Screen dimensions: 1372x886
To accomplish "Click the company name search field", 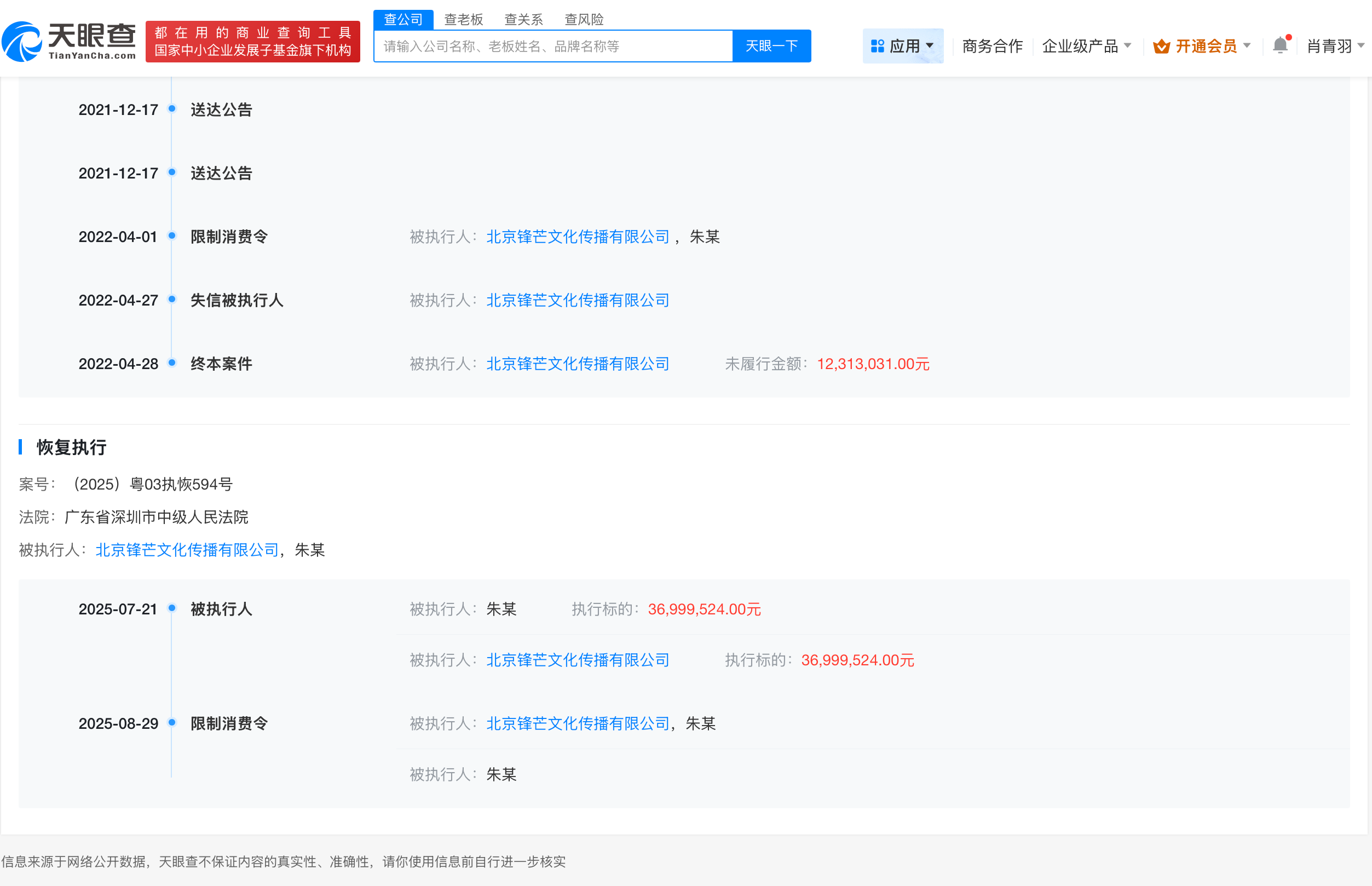I will (x=552, y=46).
